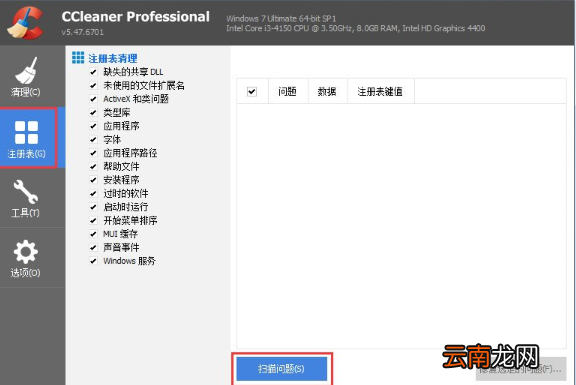
Task: Click the CCleaner logo icon
Action: pos(26,22)
